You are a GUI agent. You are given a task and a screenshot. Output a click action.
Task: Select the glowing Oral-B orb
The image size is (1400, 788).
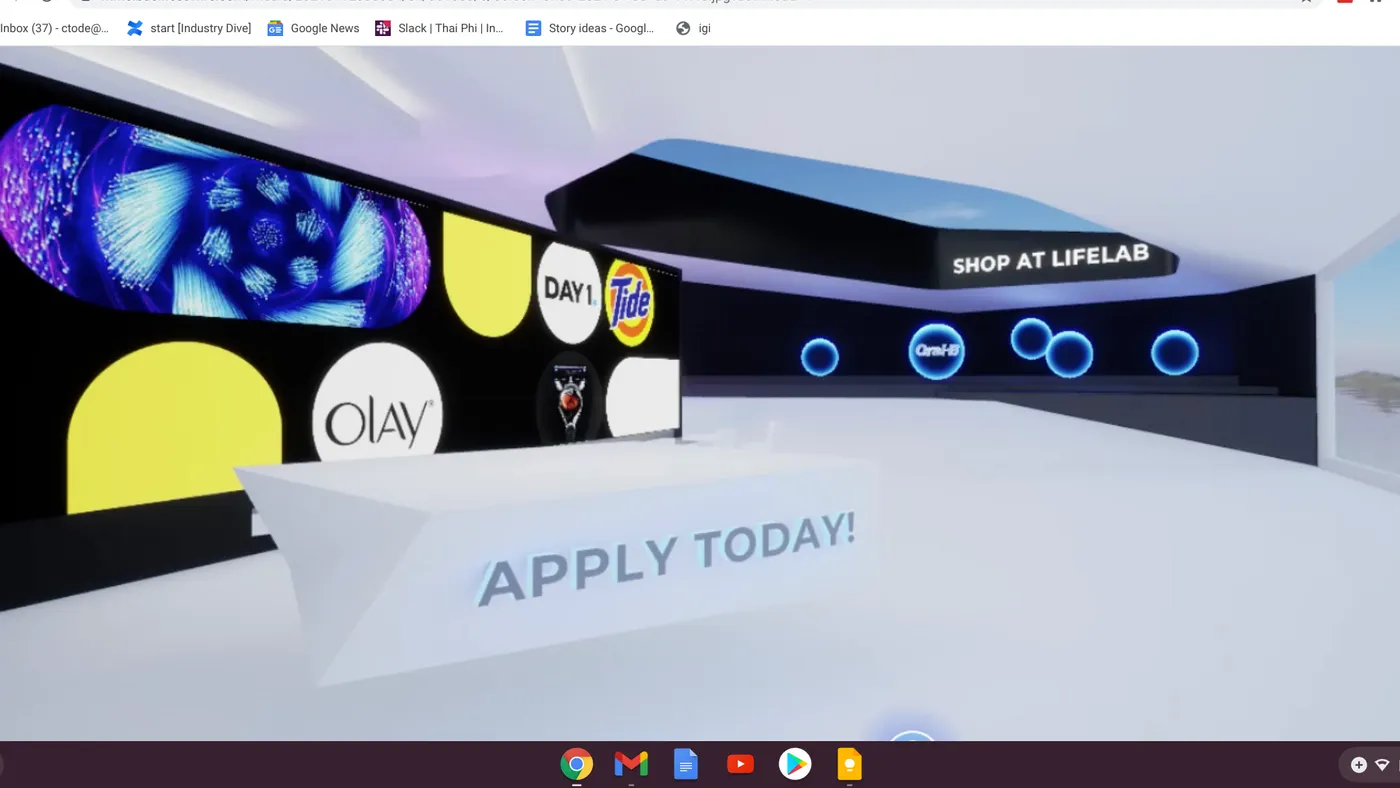[937, 352]
